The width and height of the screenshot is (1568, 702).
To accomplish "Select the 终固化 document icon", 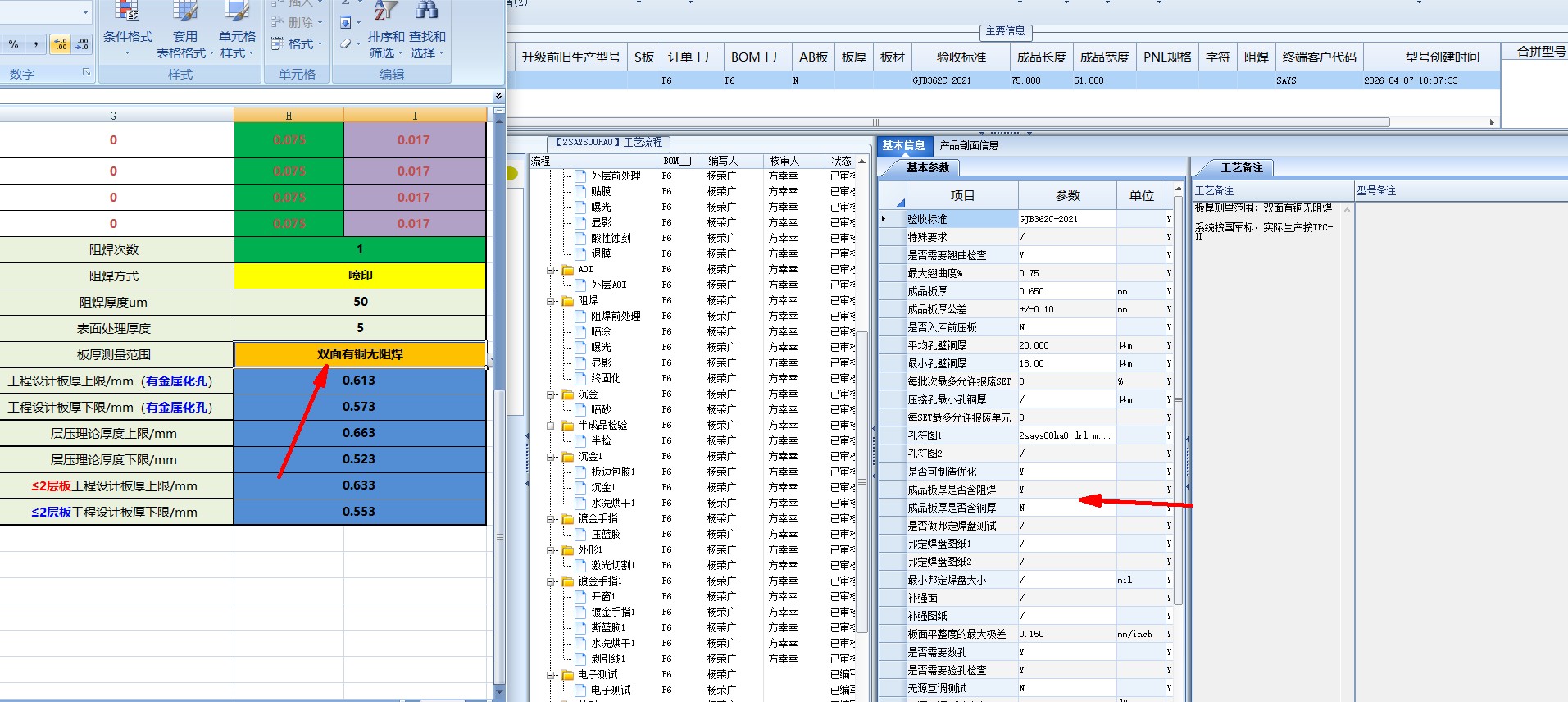I will pos(579,378).
